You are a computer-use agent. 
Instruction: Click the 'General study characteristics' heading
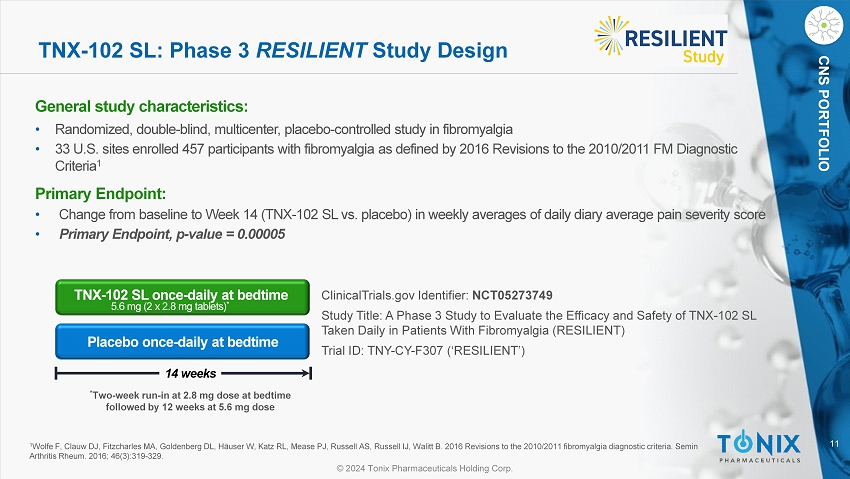141,106
